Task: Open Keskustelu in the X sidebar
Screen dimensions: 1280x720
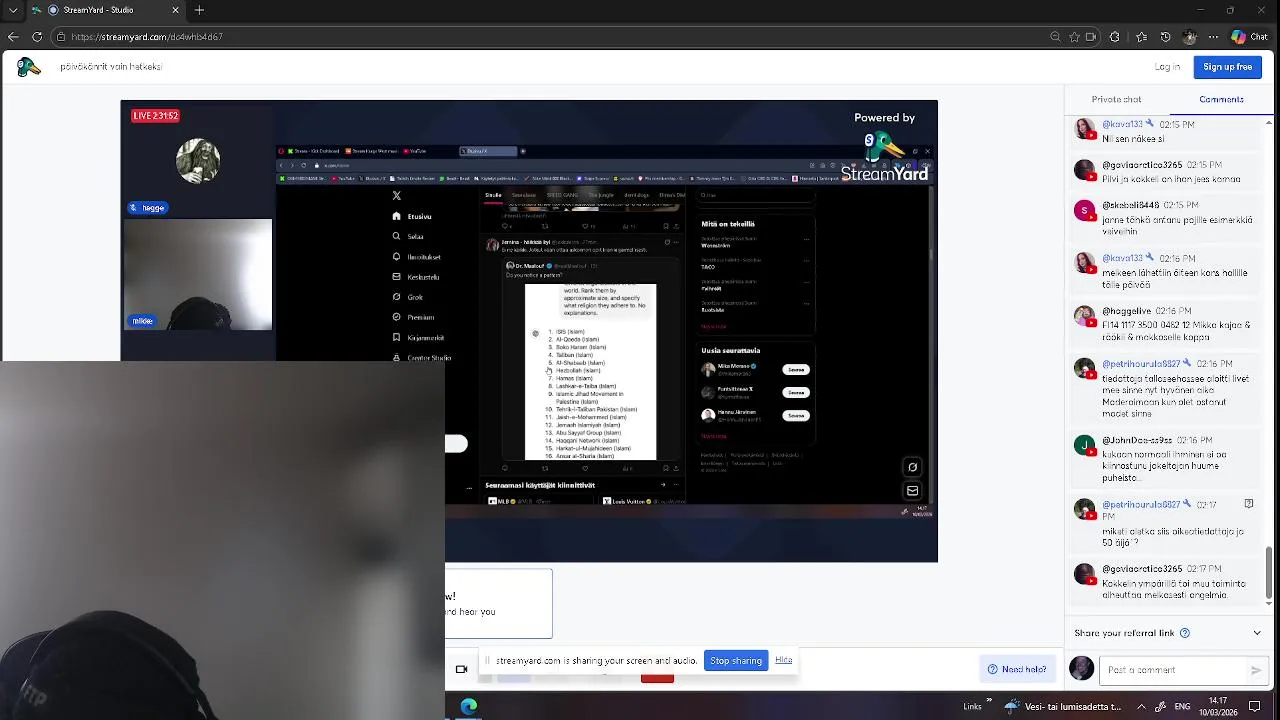Action: [416, 277]
